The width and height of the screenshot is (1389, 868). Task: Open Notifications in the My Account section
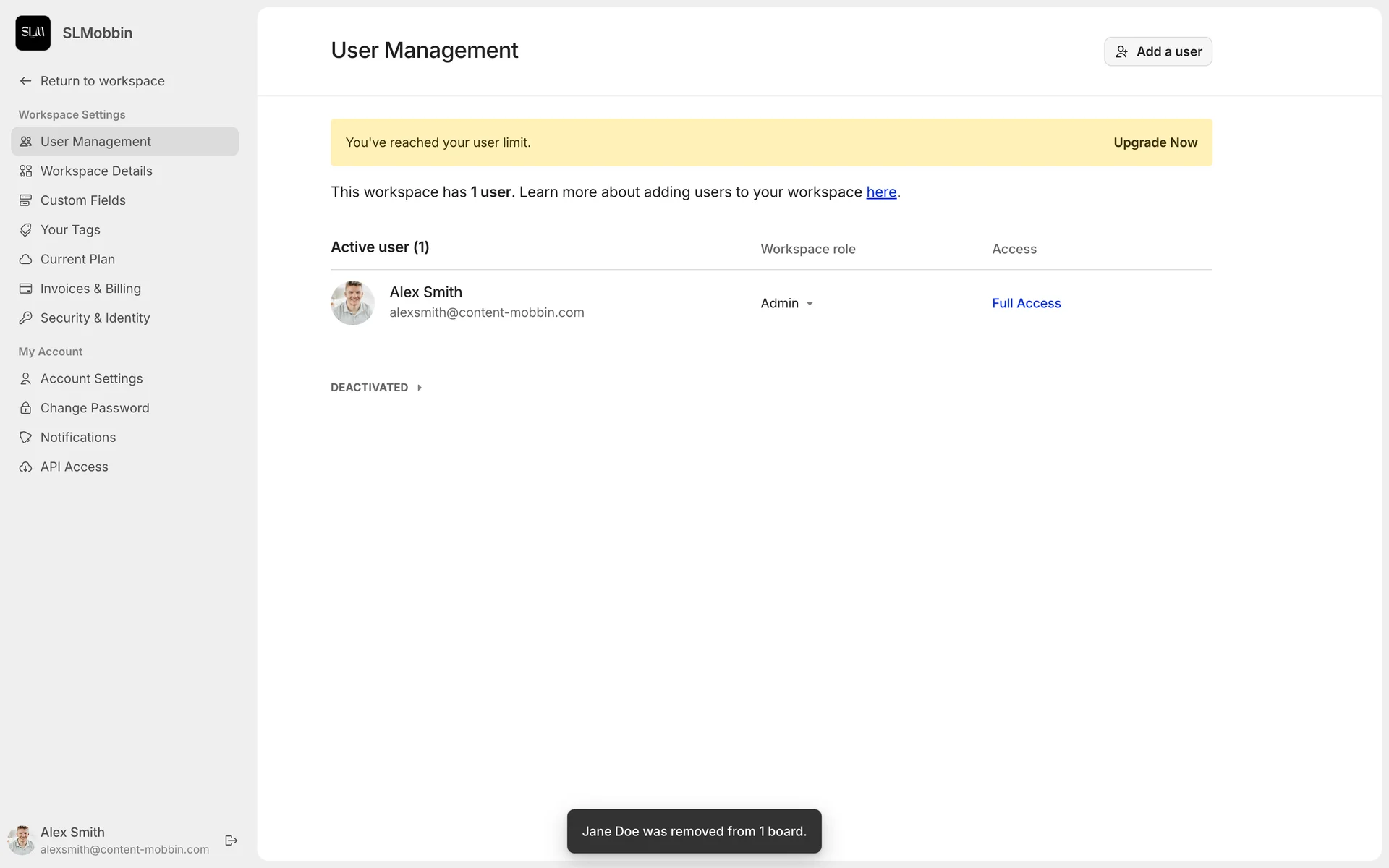tap(78, 437)
